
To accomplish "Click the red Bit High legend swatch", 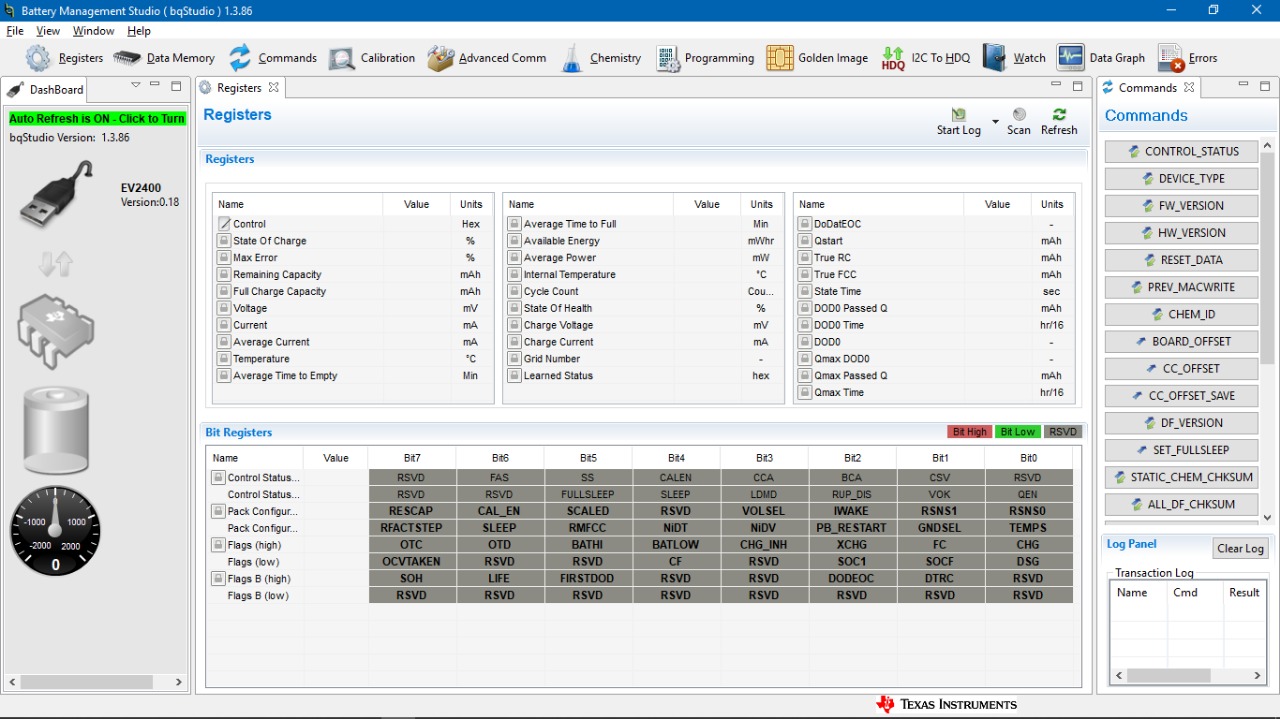I will (969, 432).
